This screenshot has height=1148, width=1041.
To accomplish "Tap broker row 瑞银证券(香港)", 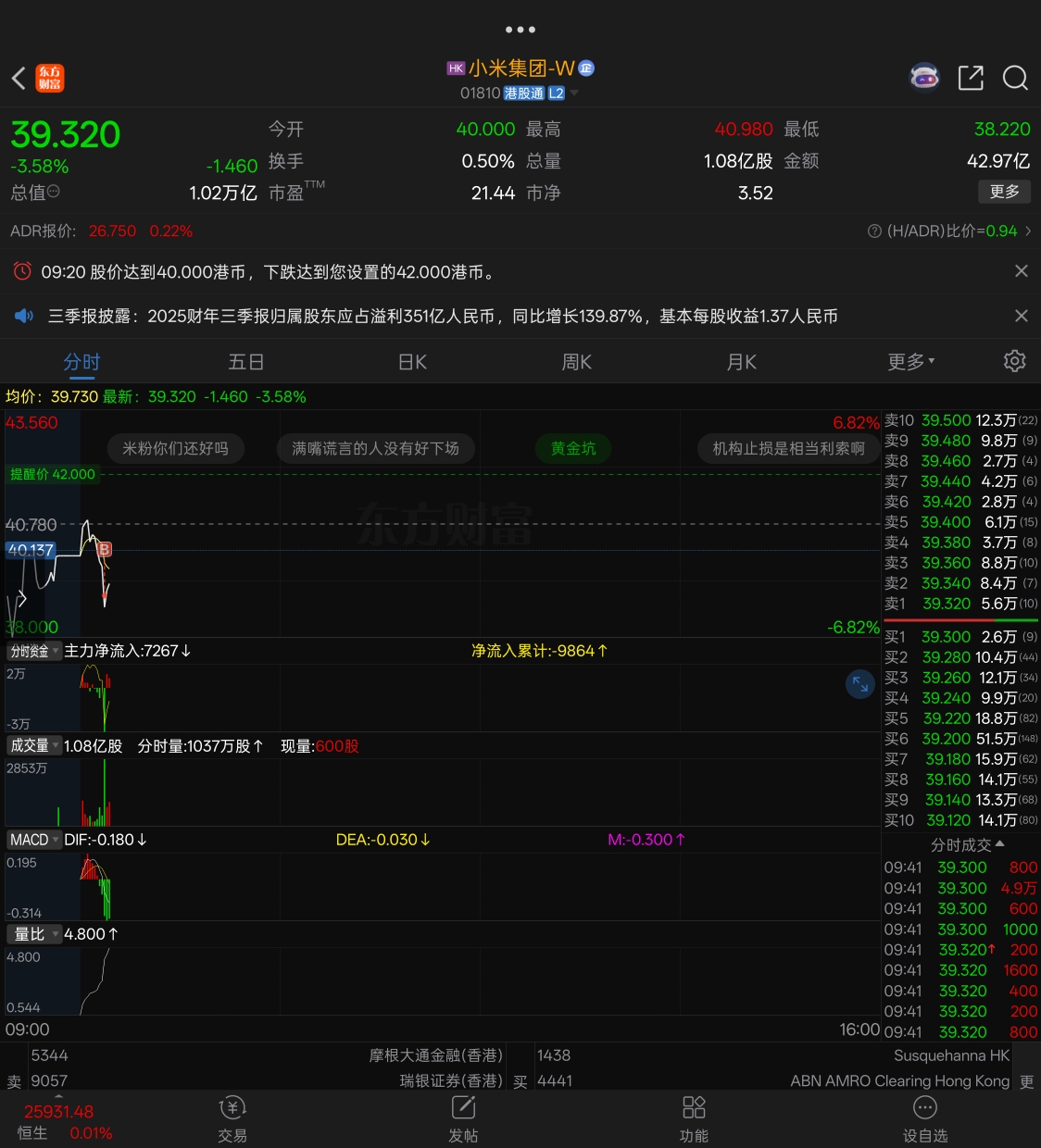I will coord(267,1081).
